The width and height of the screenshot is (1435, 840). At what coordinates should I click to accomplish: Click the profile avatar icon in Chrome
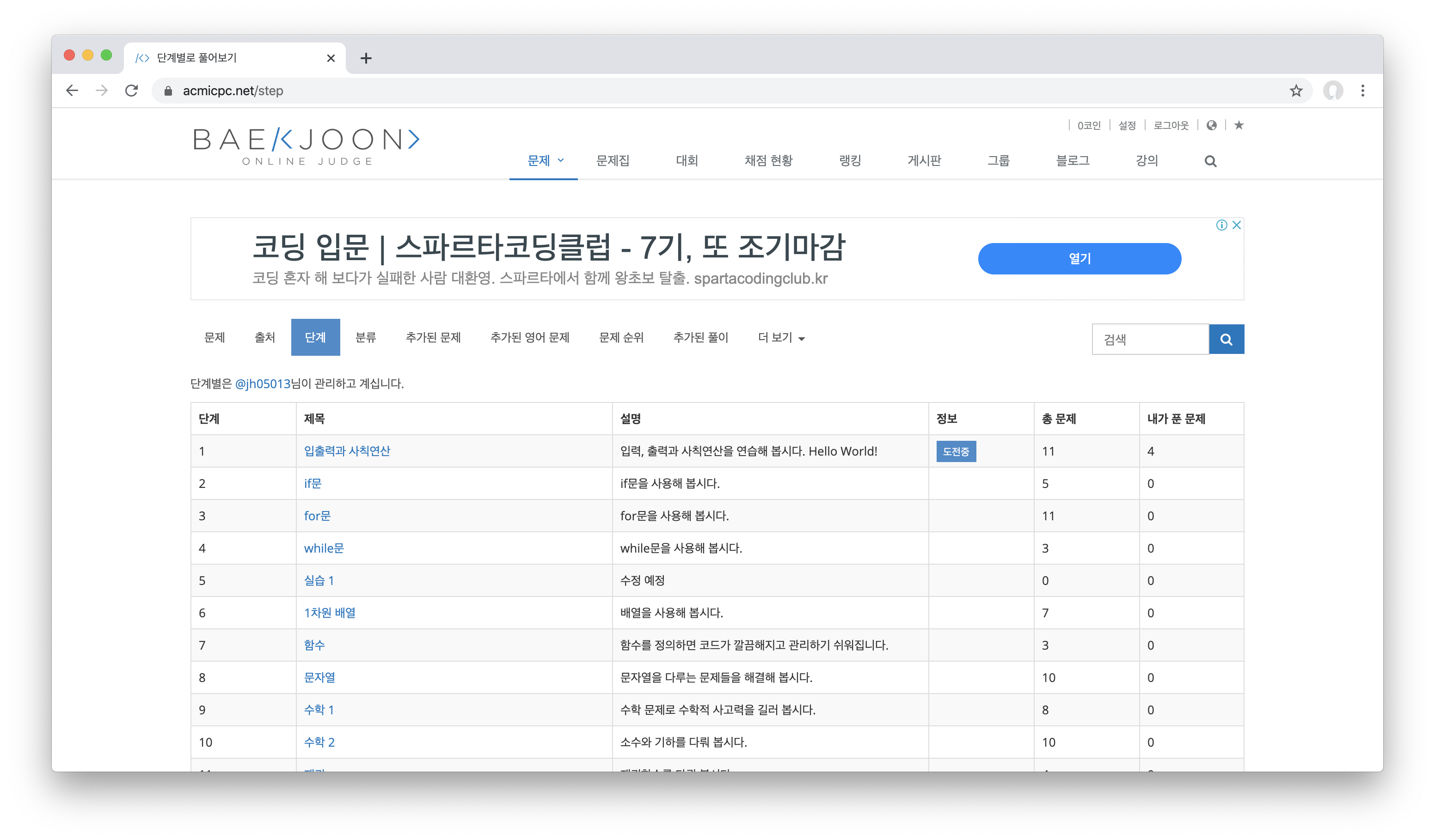coord(1332,91)
